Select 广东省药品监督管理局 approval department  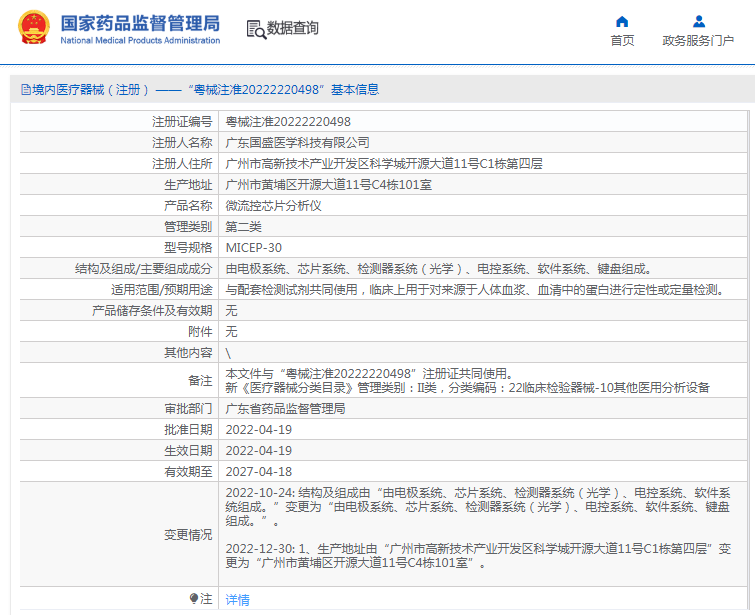[x=286, y=408]
